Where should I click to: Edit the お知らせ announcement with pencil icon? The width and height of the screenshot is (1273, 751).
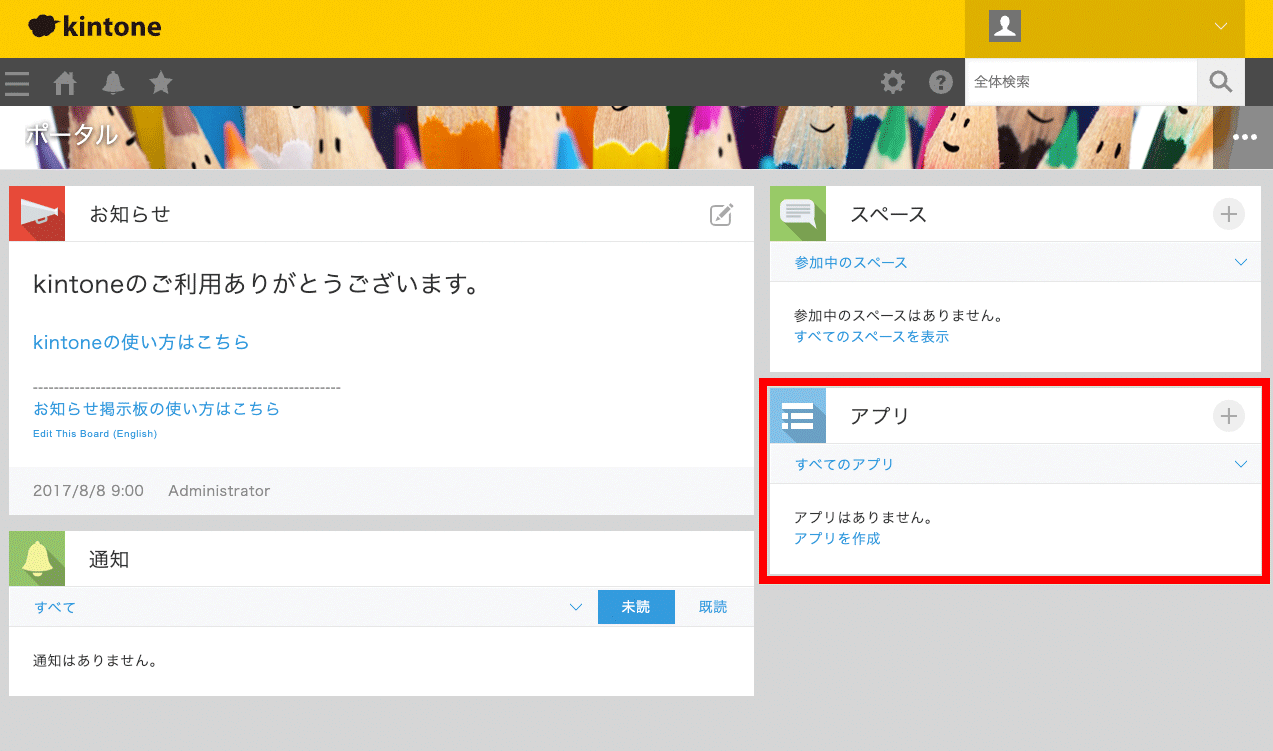(x=721, y=214)
